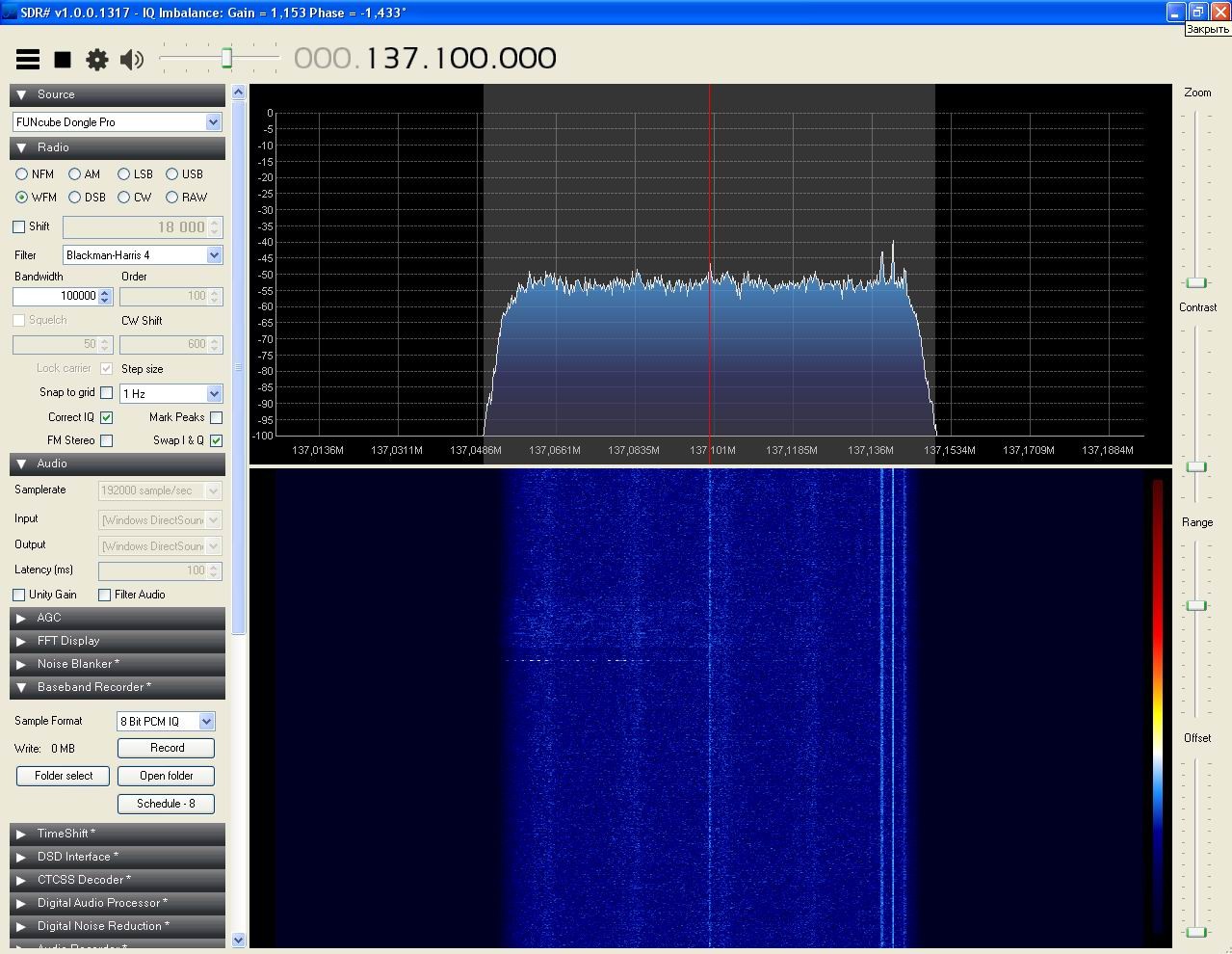Viewport: 1232px width, 954px height.
Task: Click the Record button
Action: pyautogui.click(x=166, y=748)
